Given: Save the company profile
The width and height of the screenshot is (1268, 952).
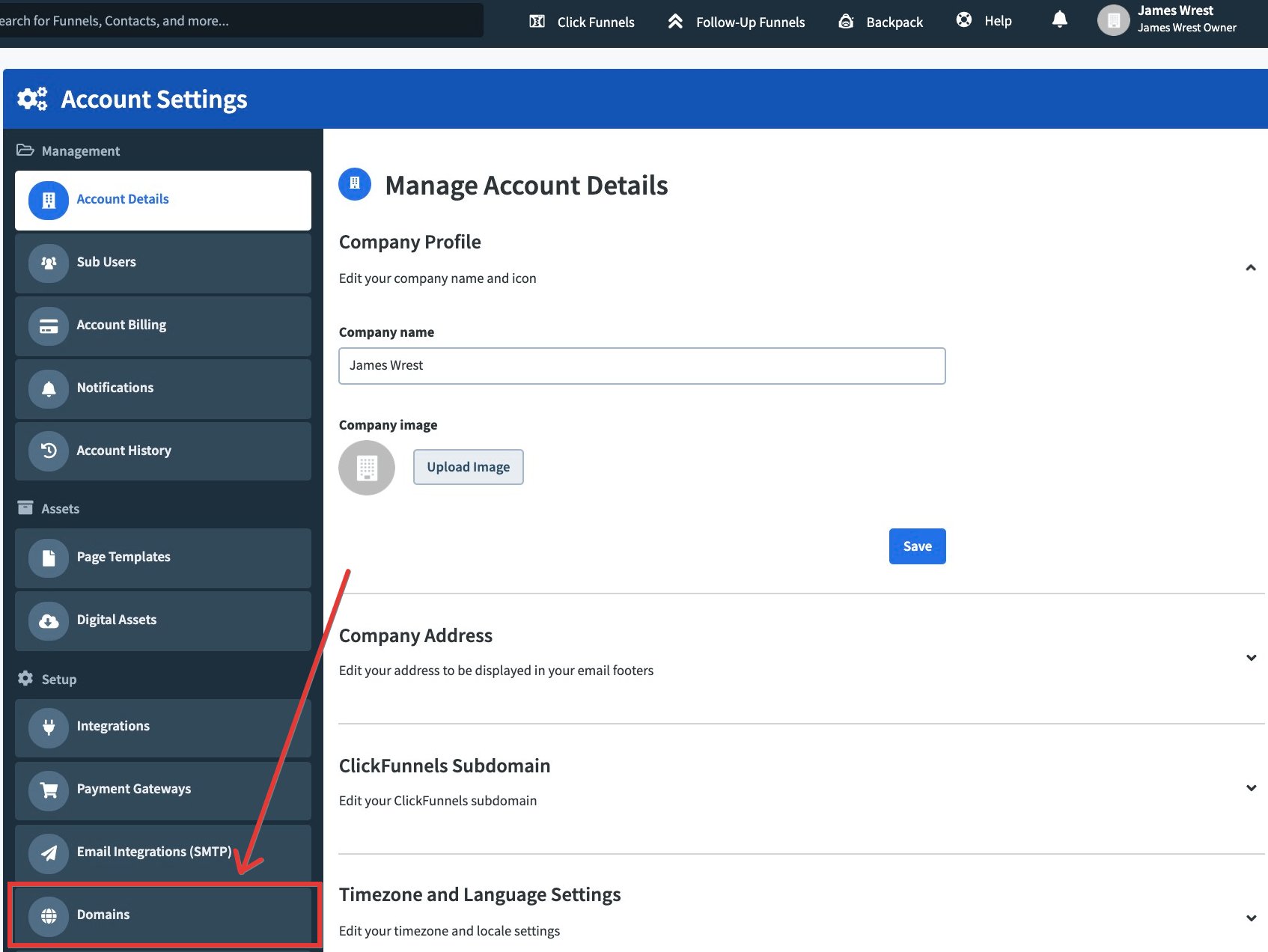Looking at the screenshot, I should point(918,546).
